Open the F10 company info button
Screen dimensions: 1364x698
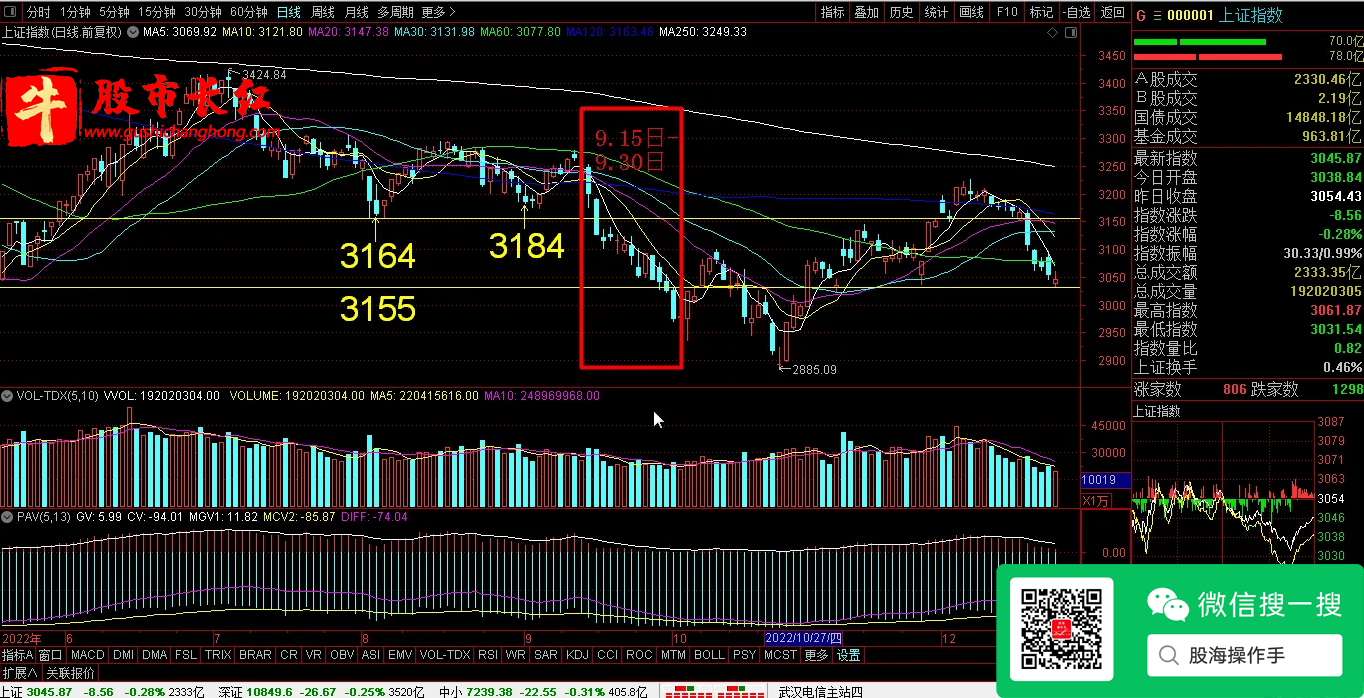click(1007, 12)
